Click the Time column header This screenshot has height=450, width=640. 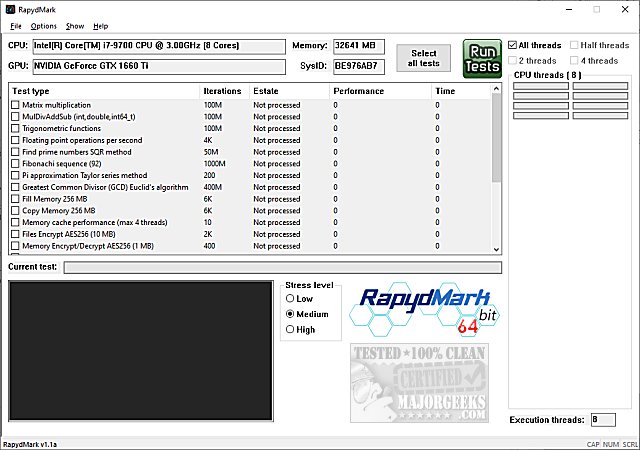(461, 91)
